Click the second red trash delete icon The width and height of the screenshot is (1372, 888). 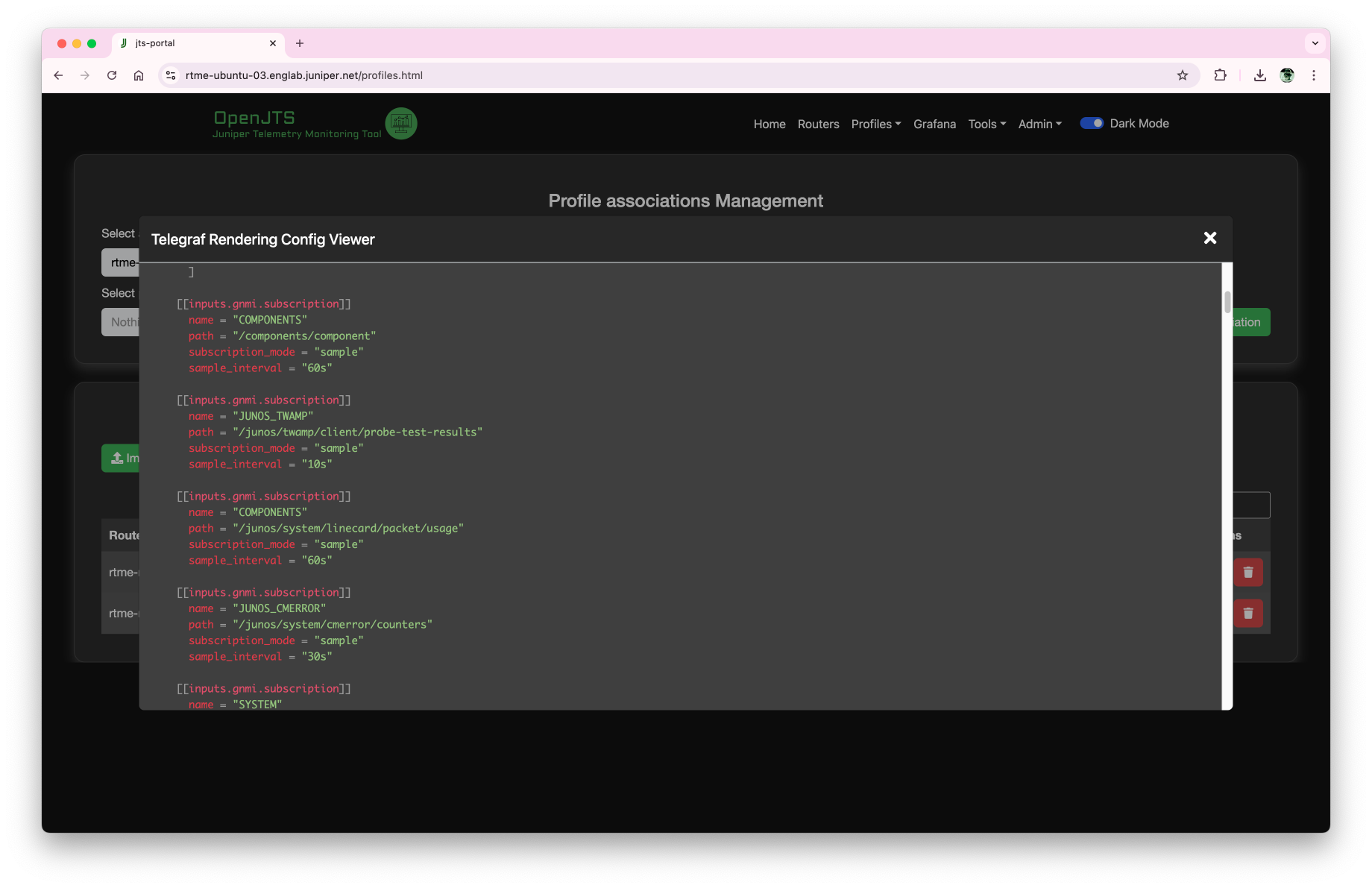(1247, 614)
